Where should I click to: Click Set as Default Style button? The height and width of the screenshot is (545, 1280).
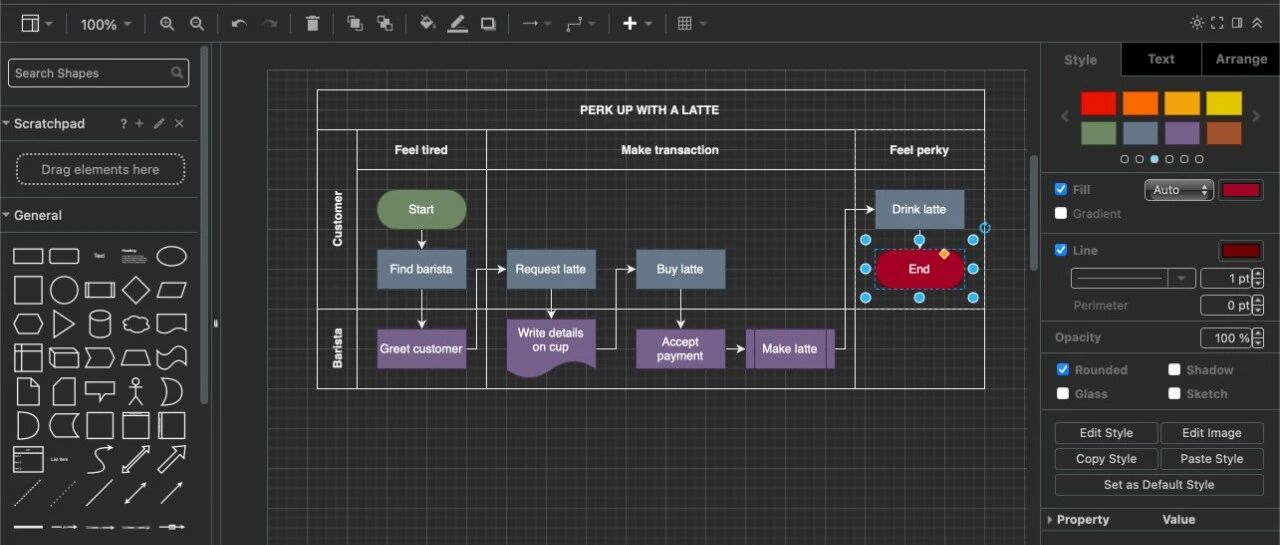[x=1159, y=485]
